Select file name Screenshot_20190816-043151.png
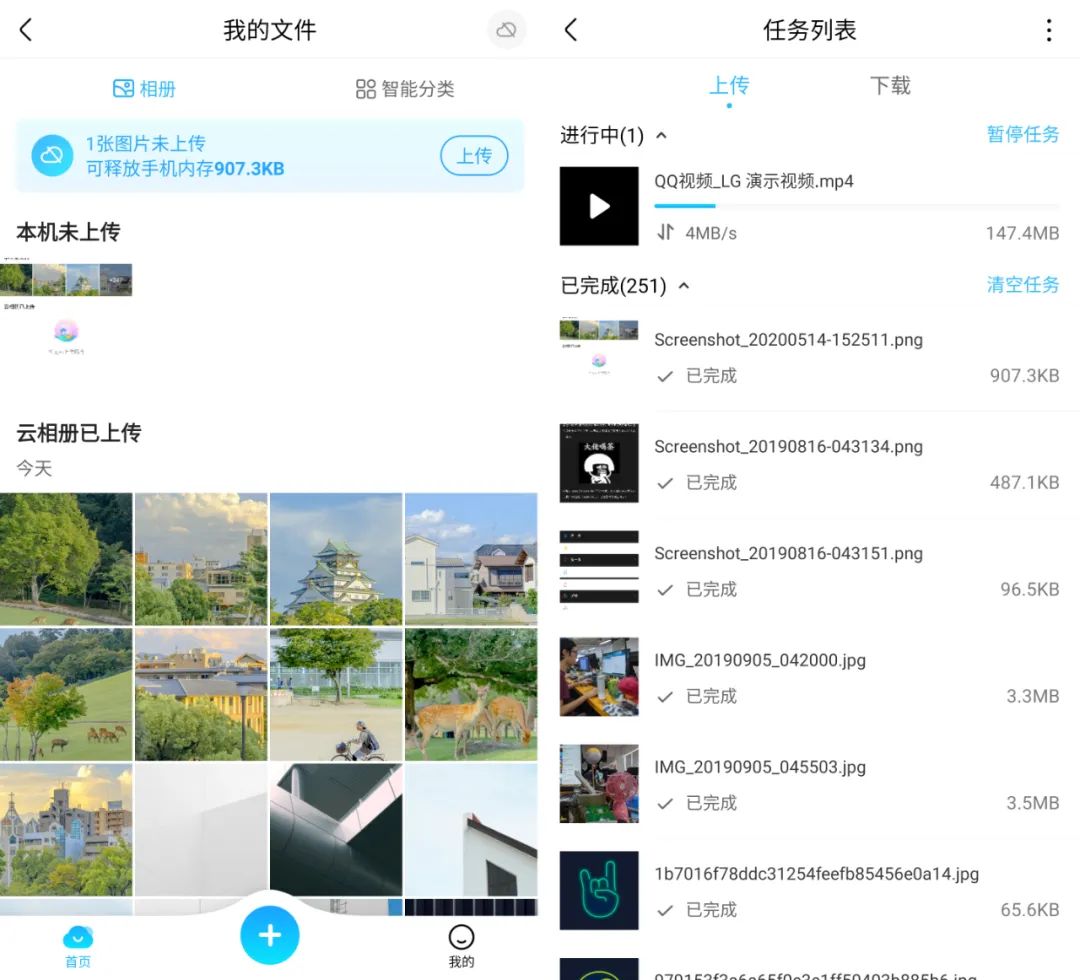The height and width of the screenshot is (980, 1080). (788, 553)
